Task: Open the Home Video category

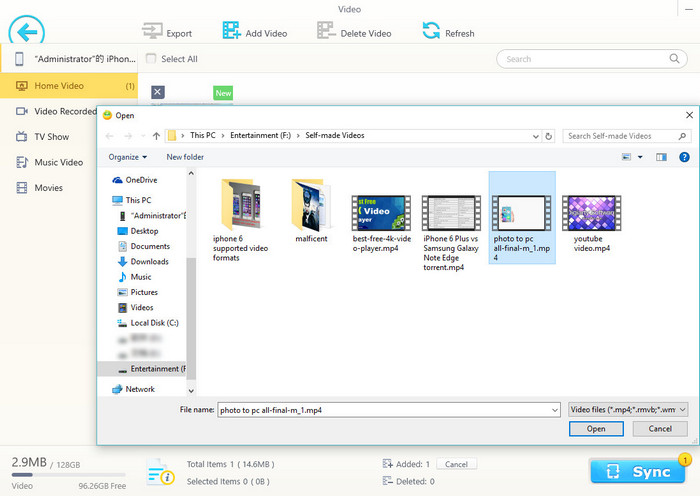Action: click(69, 86)
